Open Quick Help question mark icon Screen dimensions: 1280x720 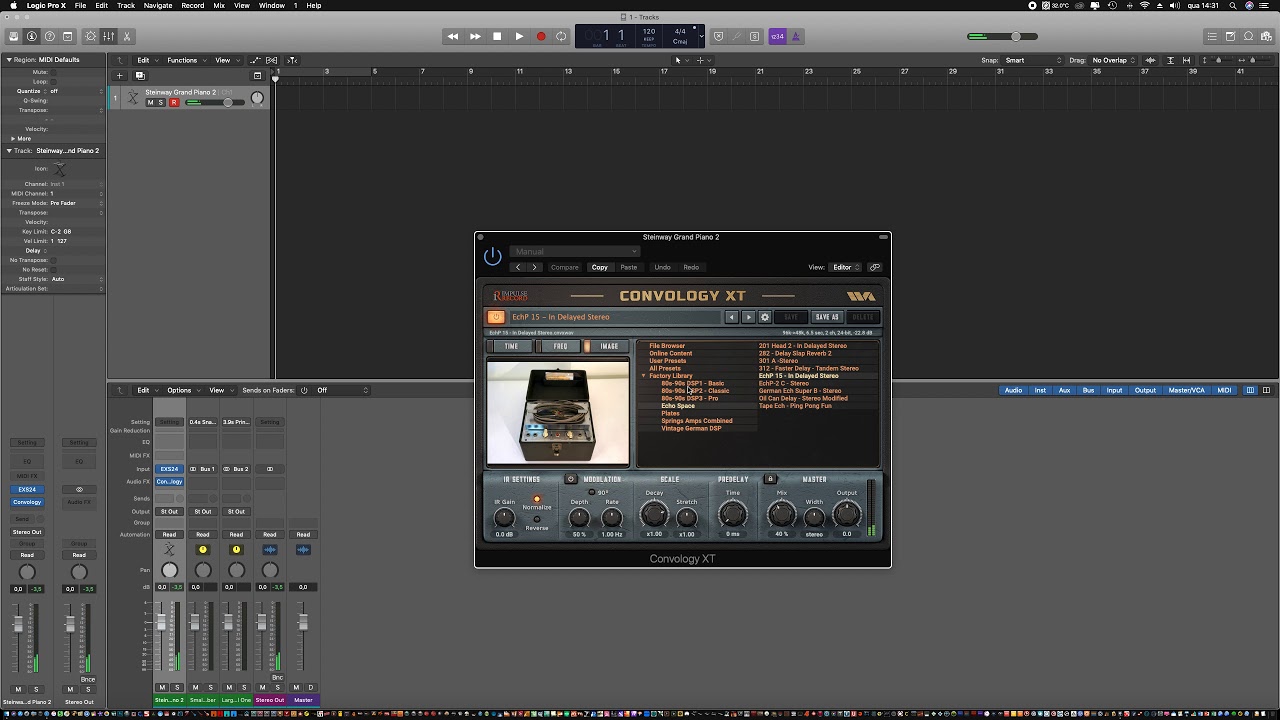tap(50, 37)
